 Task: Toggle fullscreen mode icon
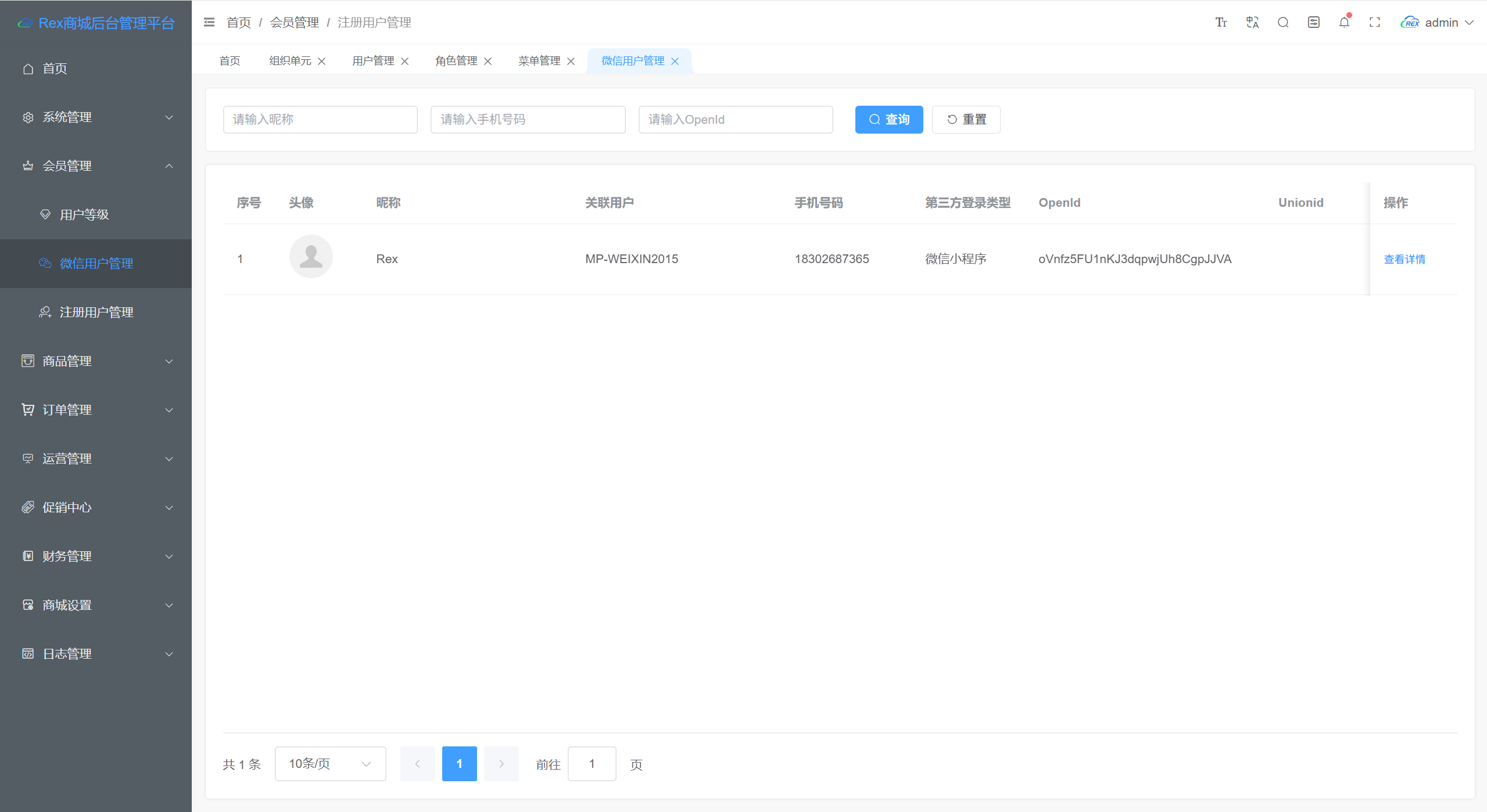(x=1374, y=22)
